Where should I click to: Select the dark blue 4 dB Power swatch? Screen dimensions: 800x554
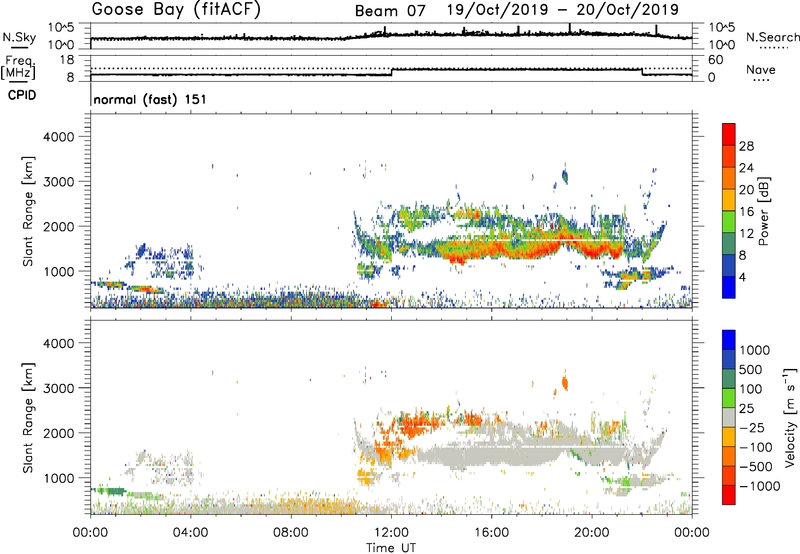(729, 287)
